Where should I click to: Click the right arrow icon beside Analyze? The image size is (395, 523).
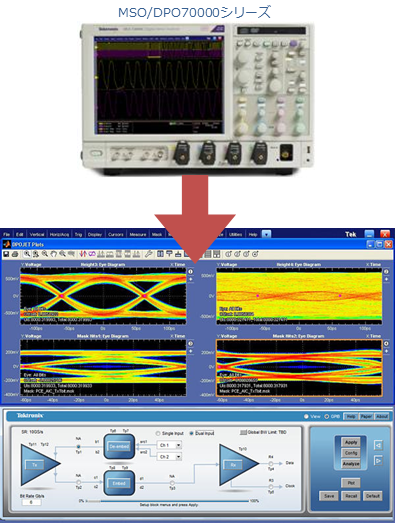pyautogui.click(x=378, y=461)
